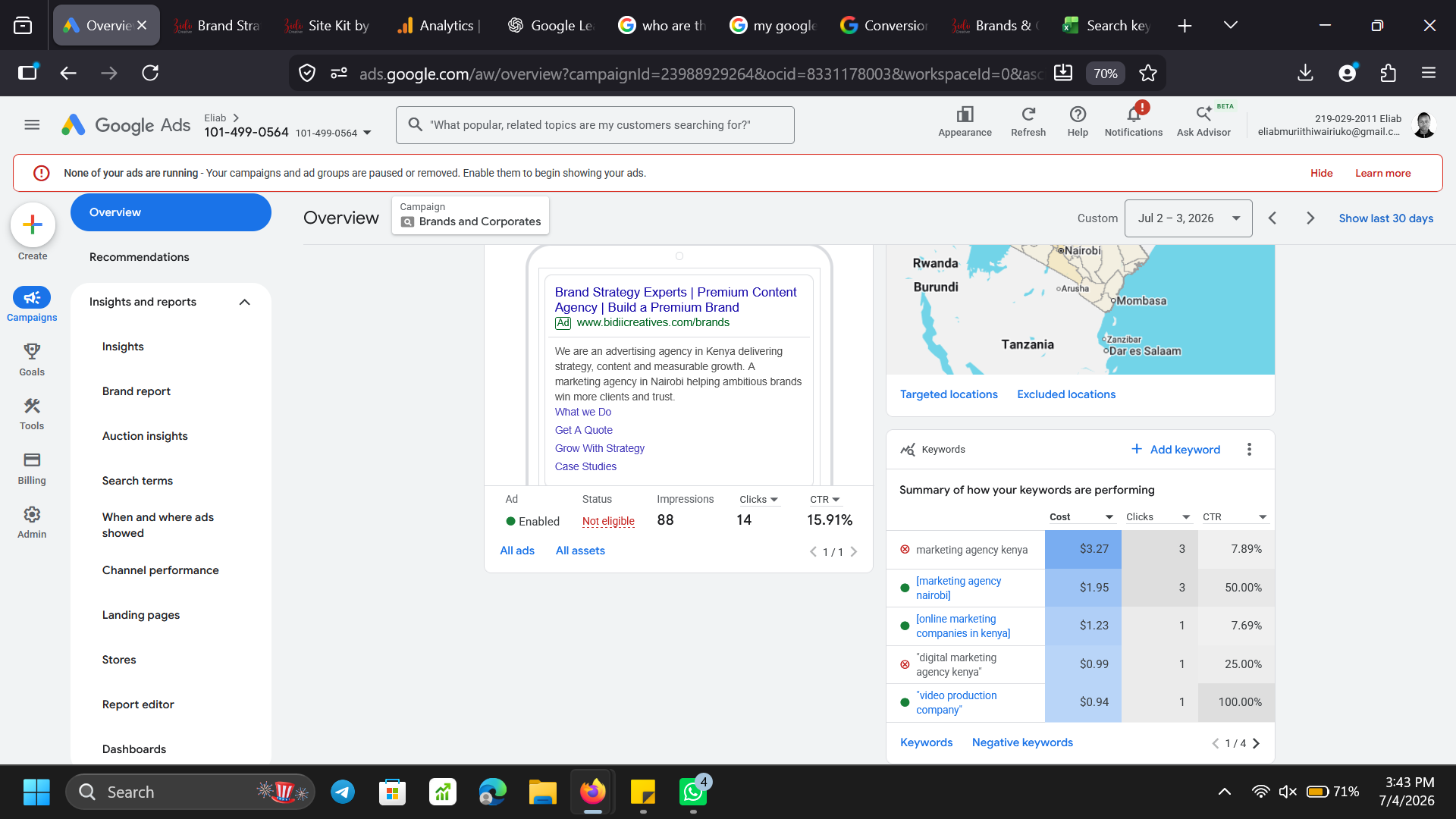This screenshot has width=1456, height=819.
Task: Click the Not eligible status link
Action: click(x=608, y=521)
